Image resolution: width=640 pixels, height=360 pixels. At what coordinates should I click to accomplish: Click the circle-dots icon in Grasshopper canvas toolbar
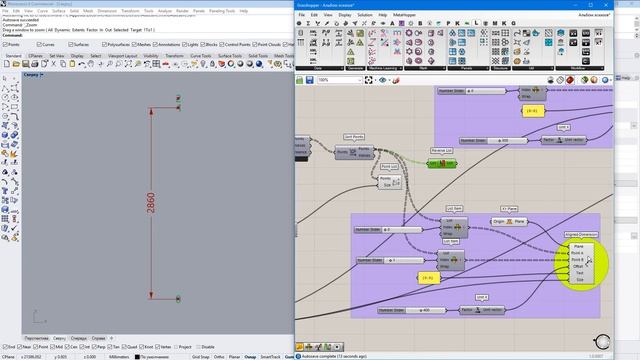(560, 80)
